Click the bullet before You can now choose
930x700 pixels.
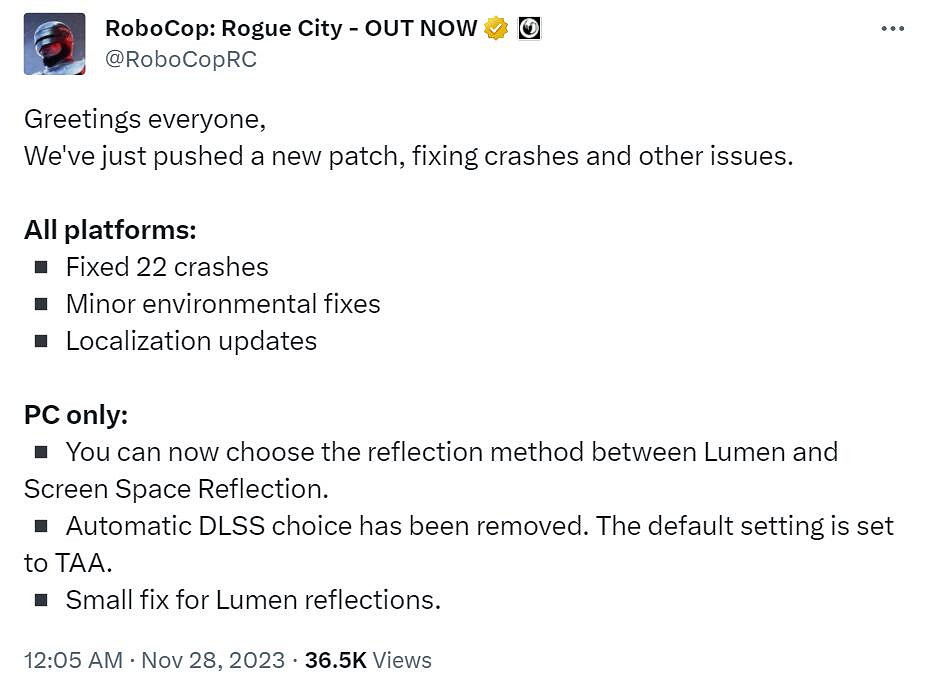(x=41, y=452)
